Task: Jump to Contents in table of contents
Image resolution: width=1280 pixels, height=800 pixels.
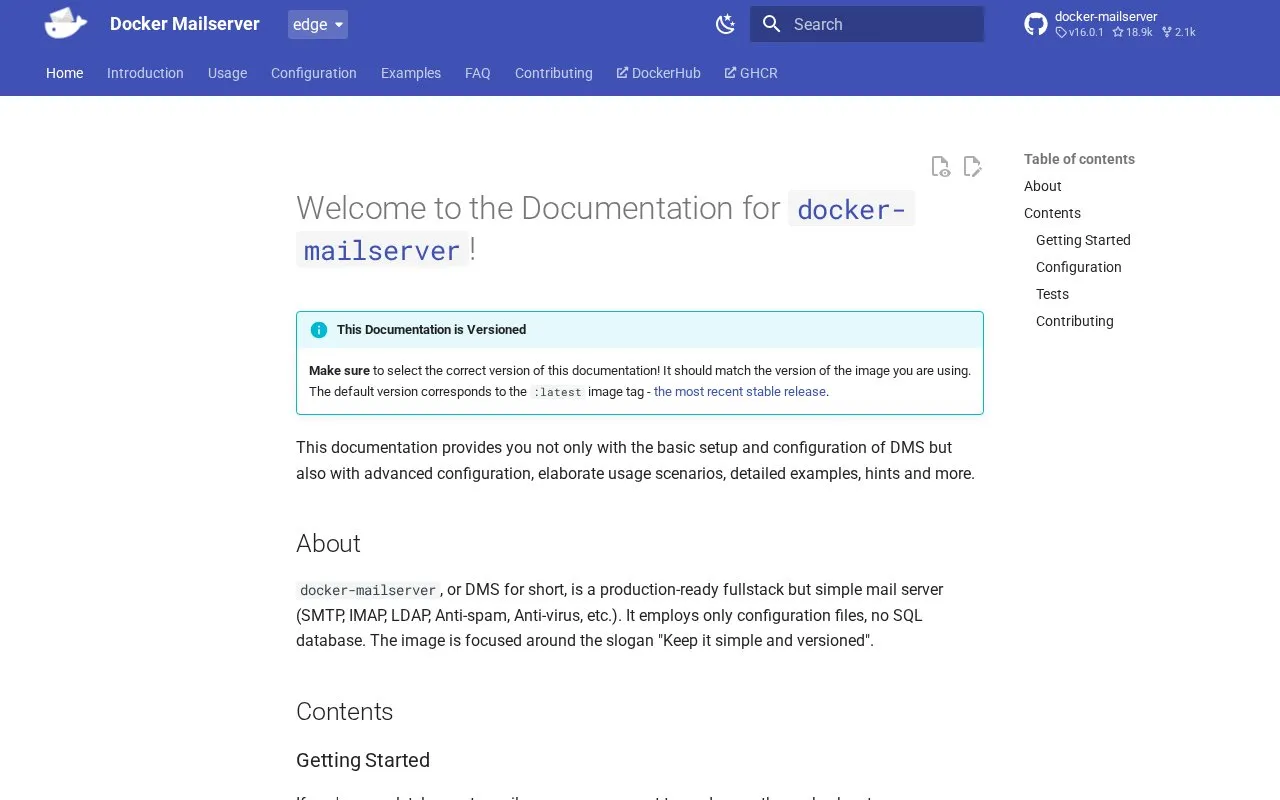Action: pyautogui.click(x=1052, y=213)
